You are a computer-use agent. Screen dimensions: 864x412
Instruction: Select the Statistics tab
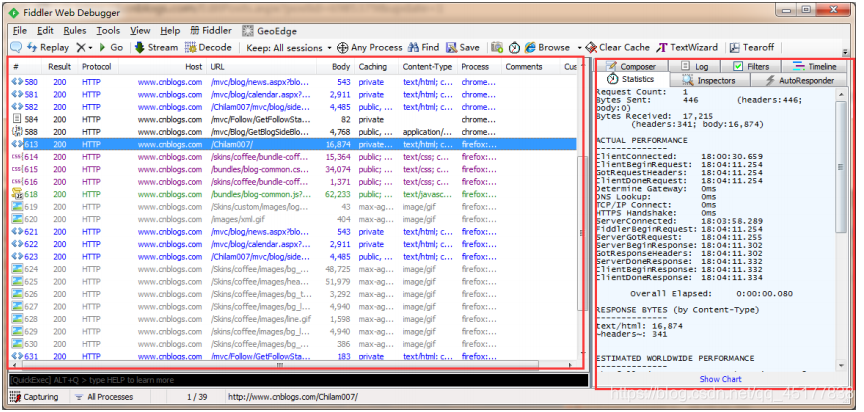coord(632,79)
